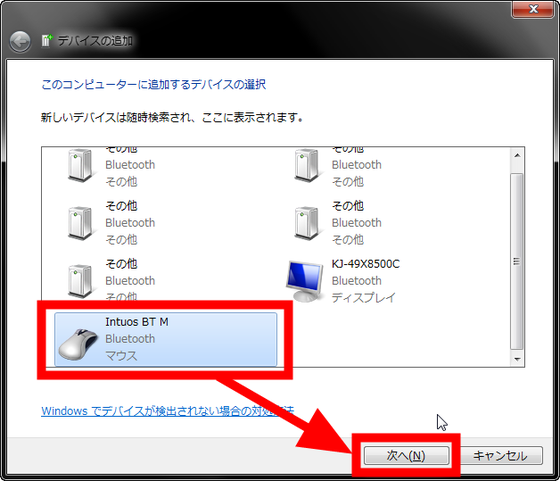Open the Windows device-not-detected help link
560x481 pixels.
point(168,411)
